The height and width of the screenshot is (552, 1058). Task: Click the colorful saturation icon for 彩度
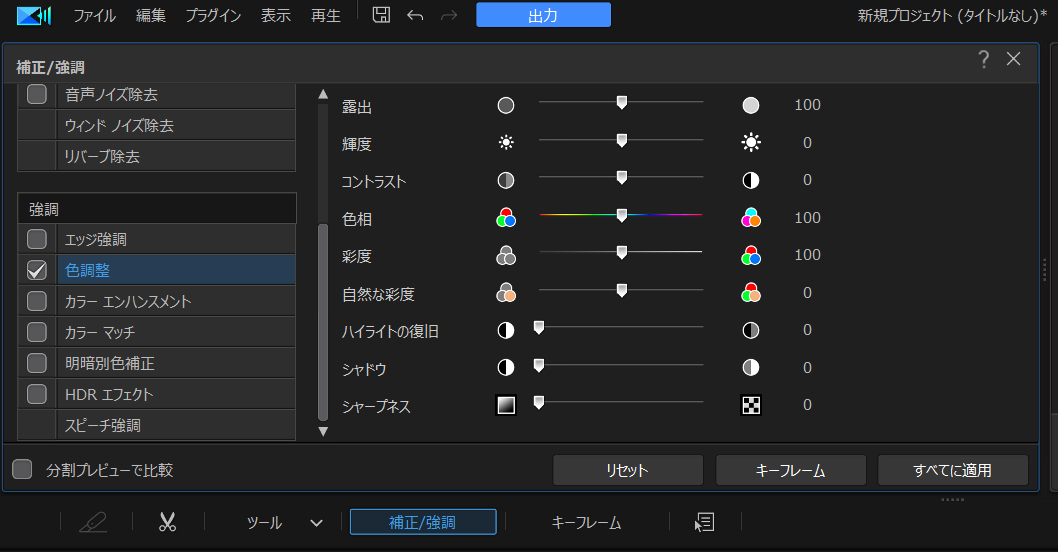click(750, 255)
